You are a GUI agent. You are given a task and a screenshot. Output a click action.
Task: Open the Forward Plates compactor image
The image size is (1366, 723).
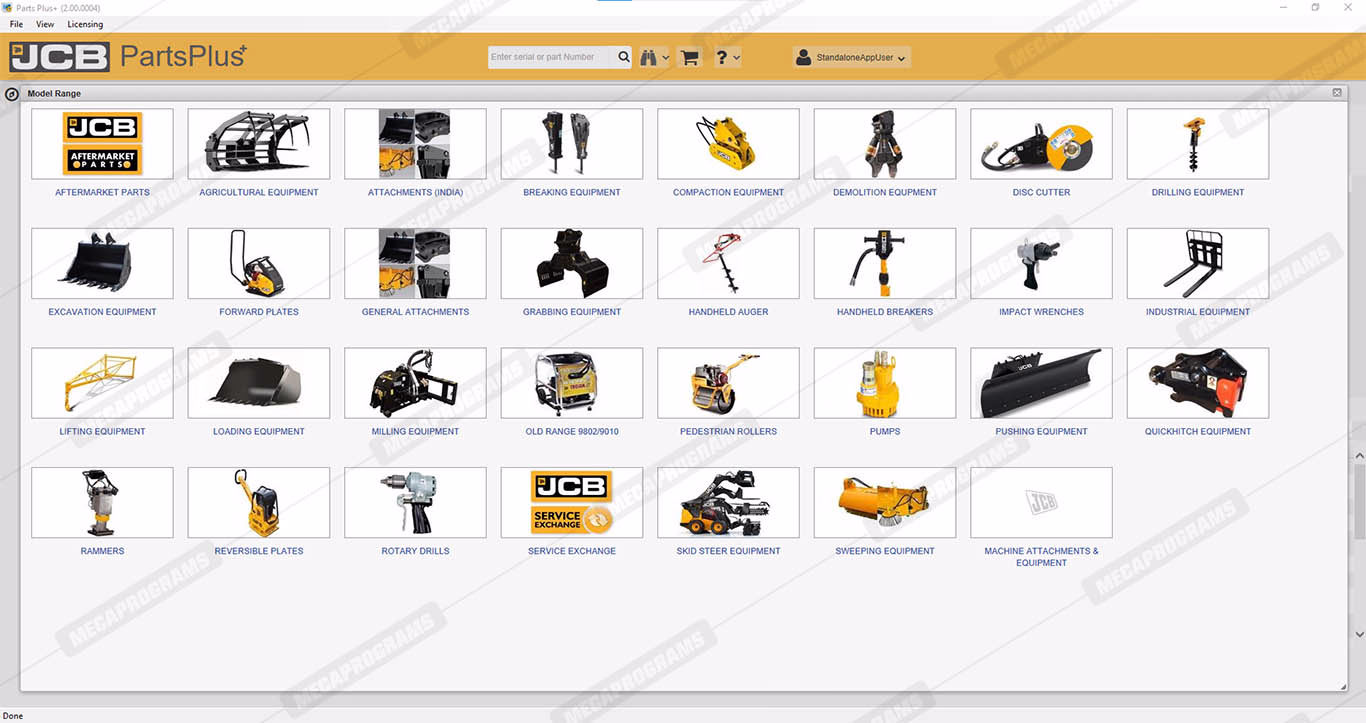(259, 263)
